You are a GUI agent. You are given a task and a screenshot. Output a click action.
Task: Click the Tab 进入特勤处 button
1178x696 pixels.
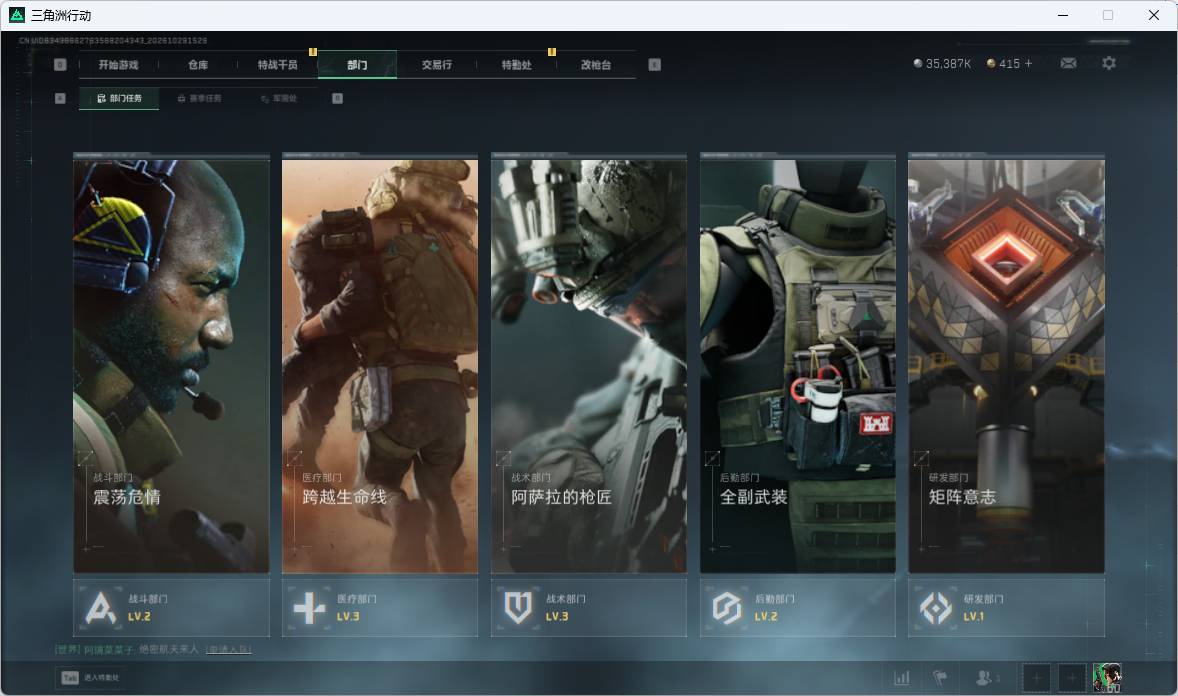pyautogui.click(x=90, y=678)
